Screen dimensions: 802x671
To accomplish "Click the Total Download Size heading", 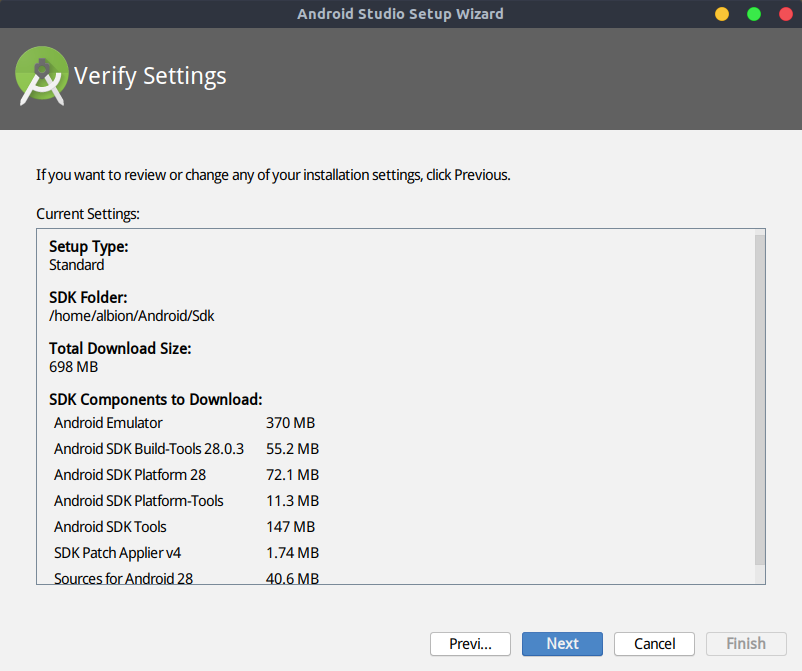I will tap(120, 348).
